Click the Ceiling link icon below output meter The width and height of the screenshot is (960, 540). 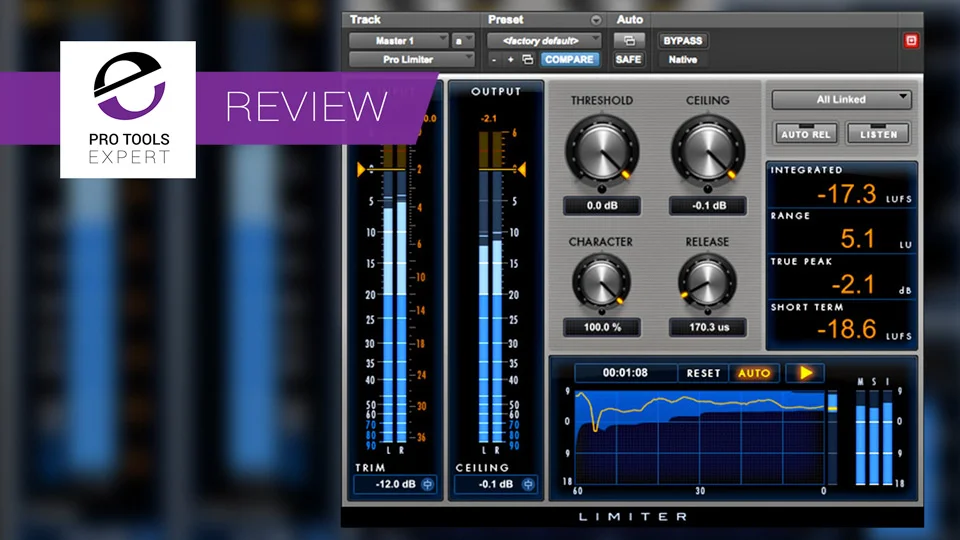(x=528, y=484)
